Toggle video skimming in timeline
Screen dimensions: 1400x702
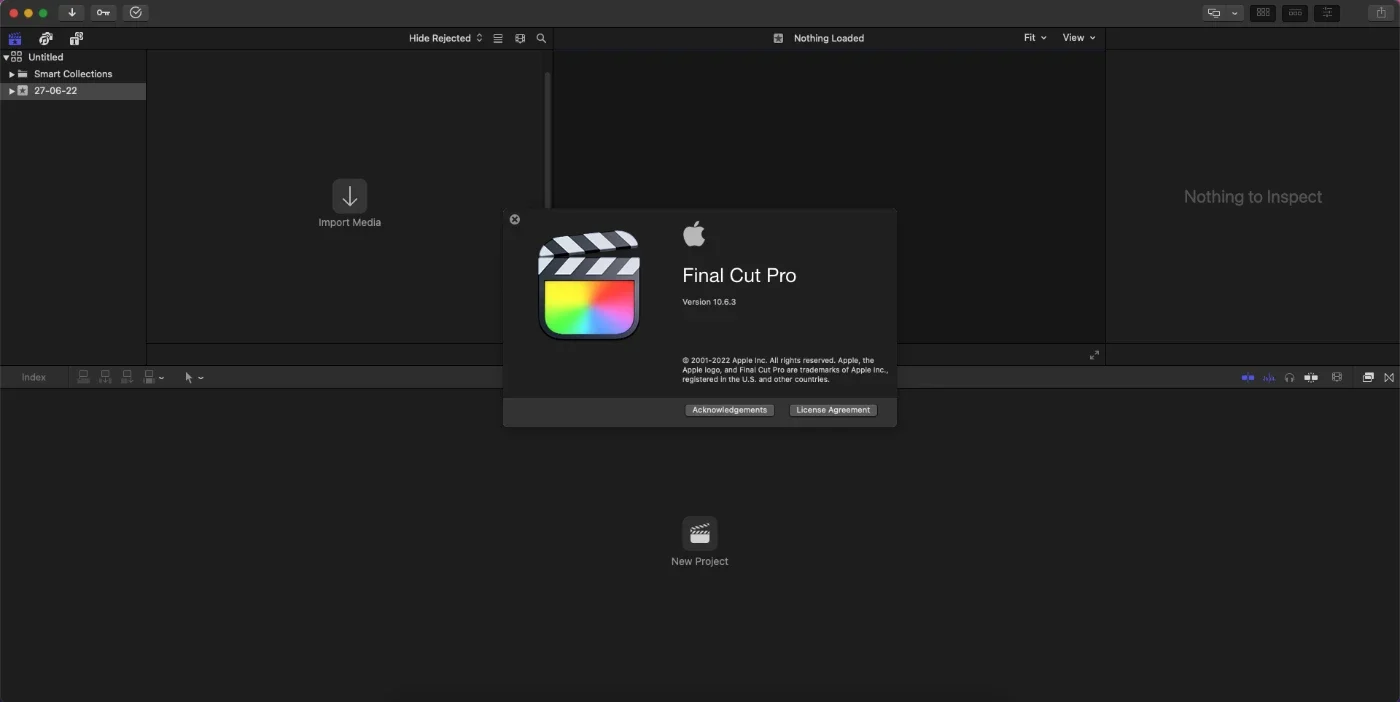click(x=1248, y=377)
